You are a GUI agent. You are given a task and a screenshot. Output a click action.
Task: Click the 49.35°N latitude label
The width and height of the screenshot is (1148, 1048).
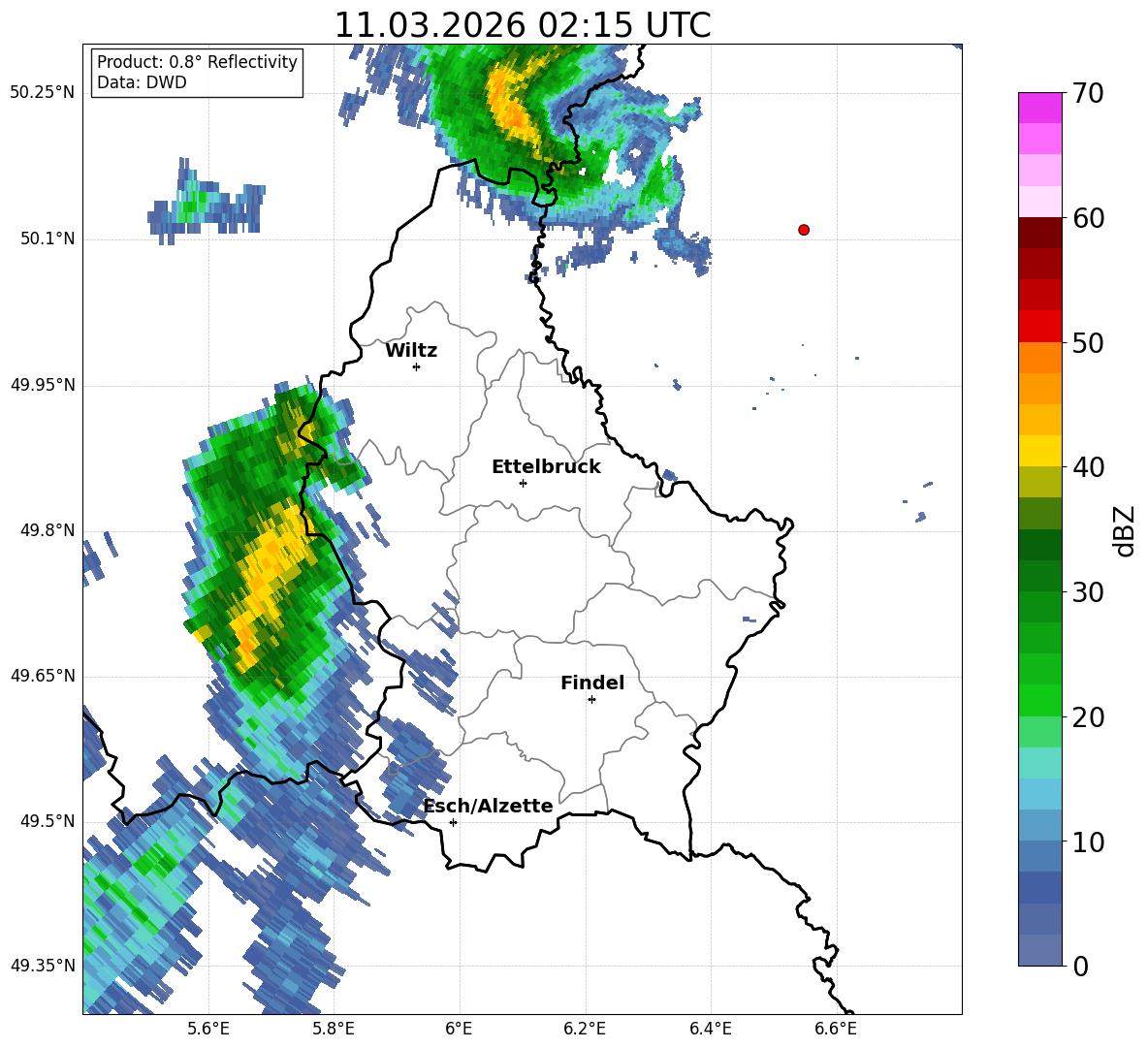coord(43,966)
